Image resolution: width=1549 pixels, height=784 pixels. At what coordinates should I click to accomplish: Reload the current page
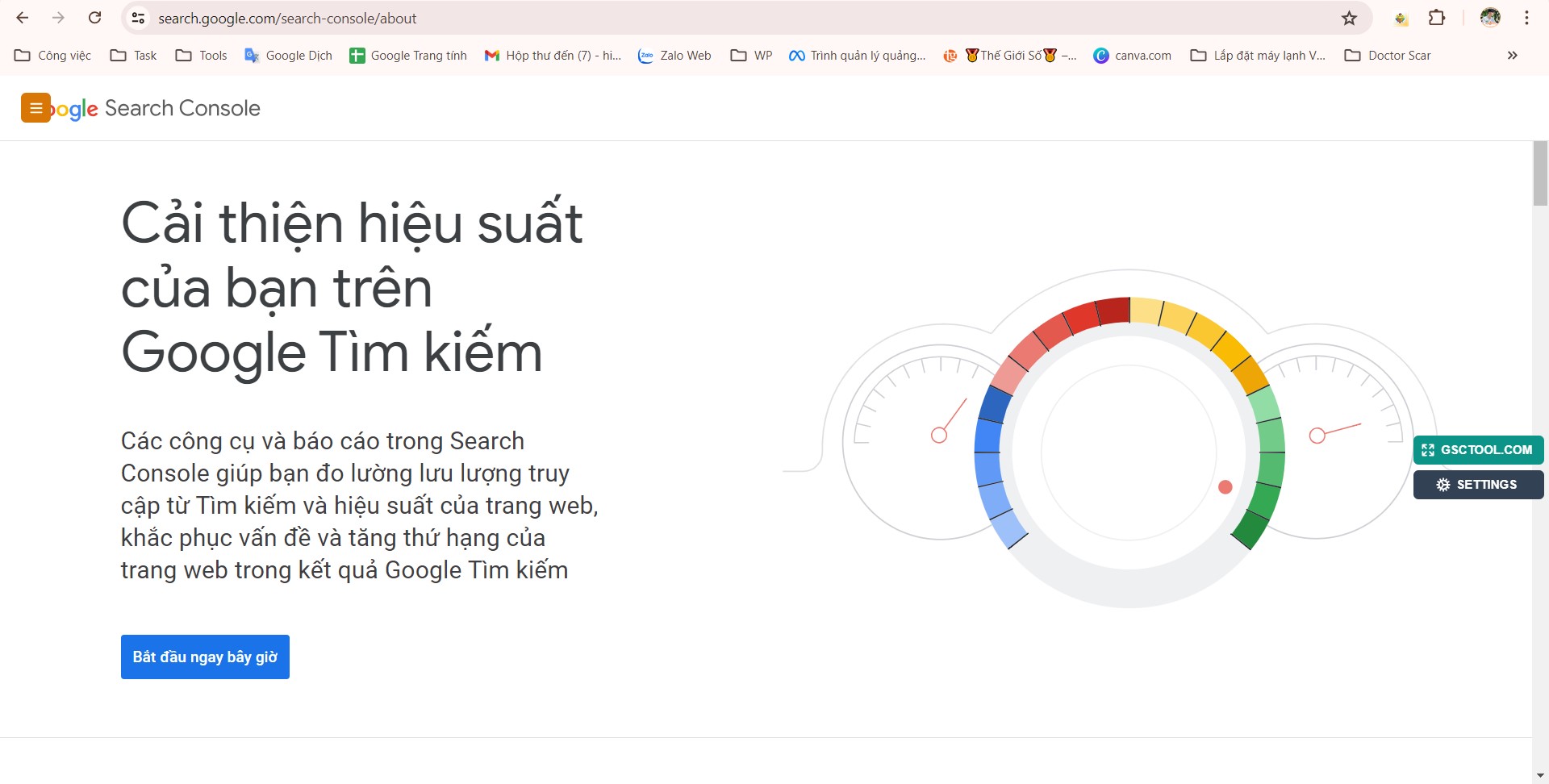coord(94,18)
